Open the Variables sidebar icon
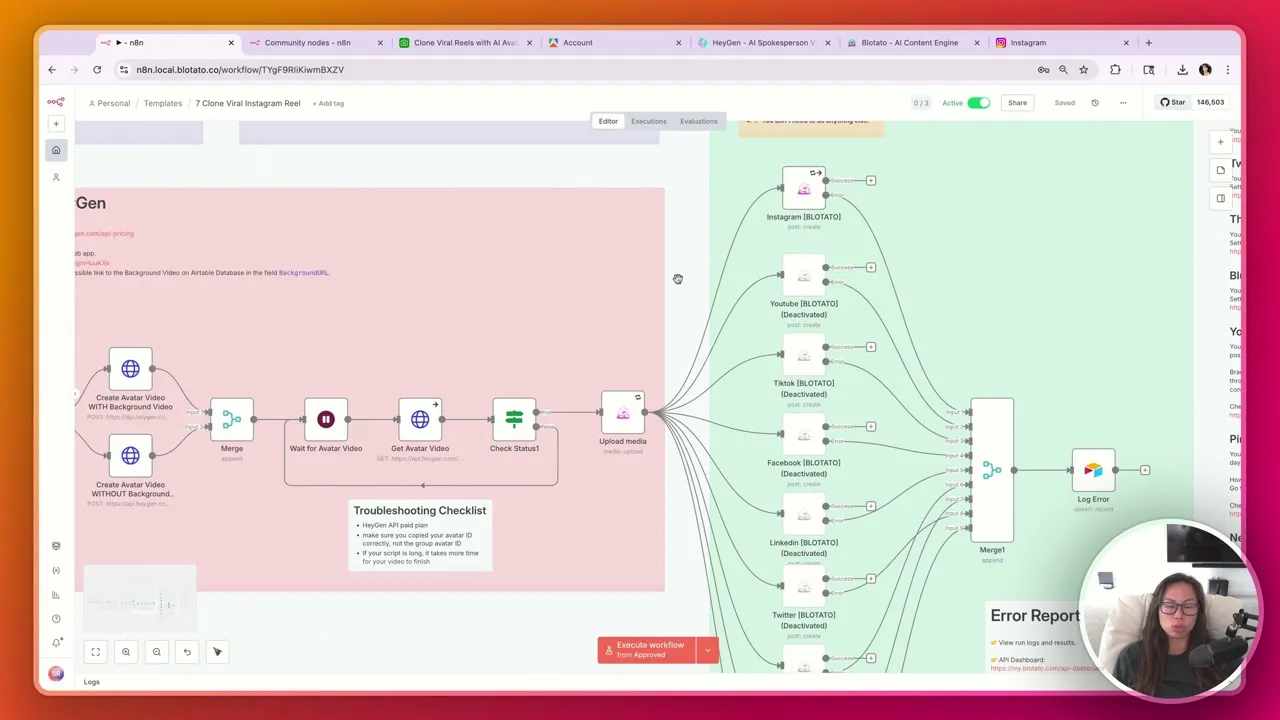Screen dimensions: 1280x720 (x=56, y=570)
